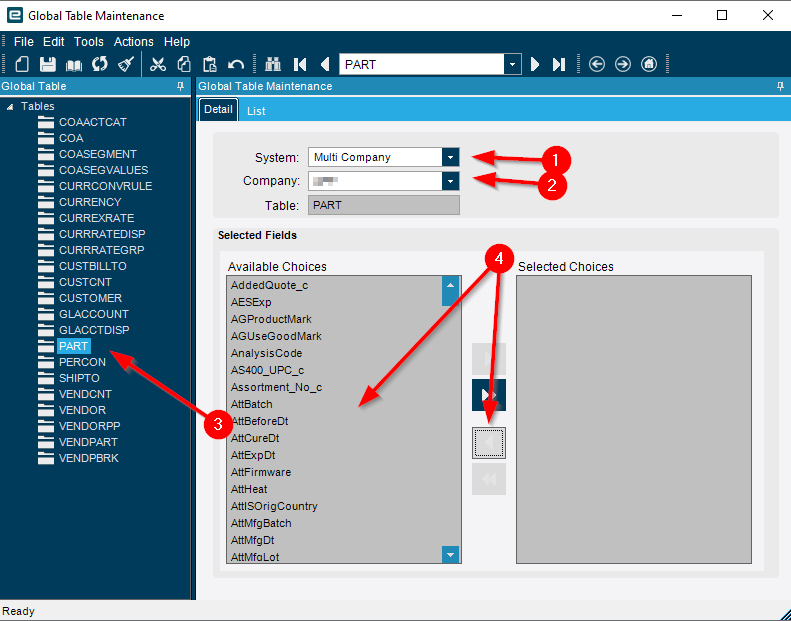Click the Undo arrow icon
Viewport: 791px width, 621px height.
tap(236, 64)
